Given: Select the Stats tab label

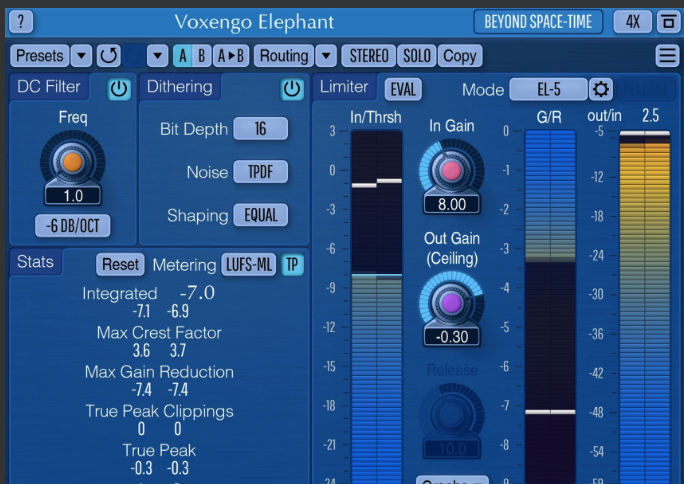Looking at the screenshot, I should pyautogui.click(x=35, y=262).
